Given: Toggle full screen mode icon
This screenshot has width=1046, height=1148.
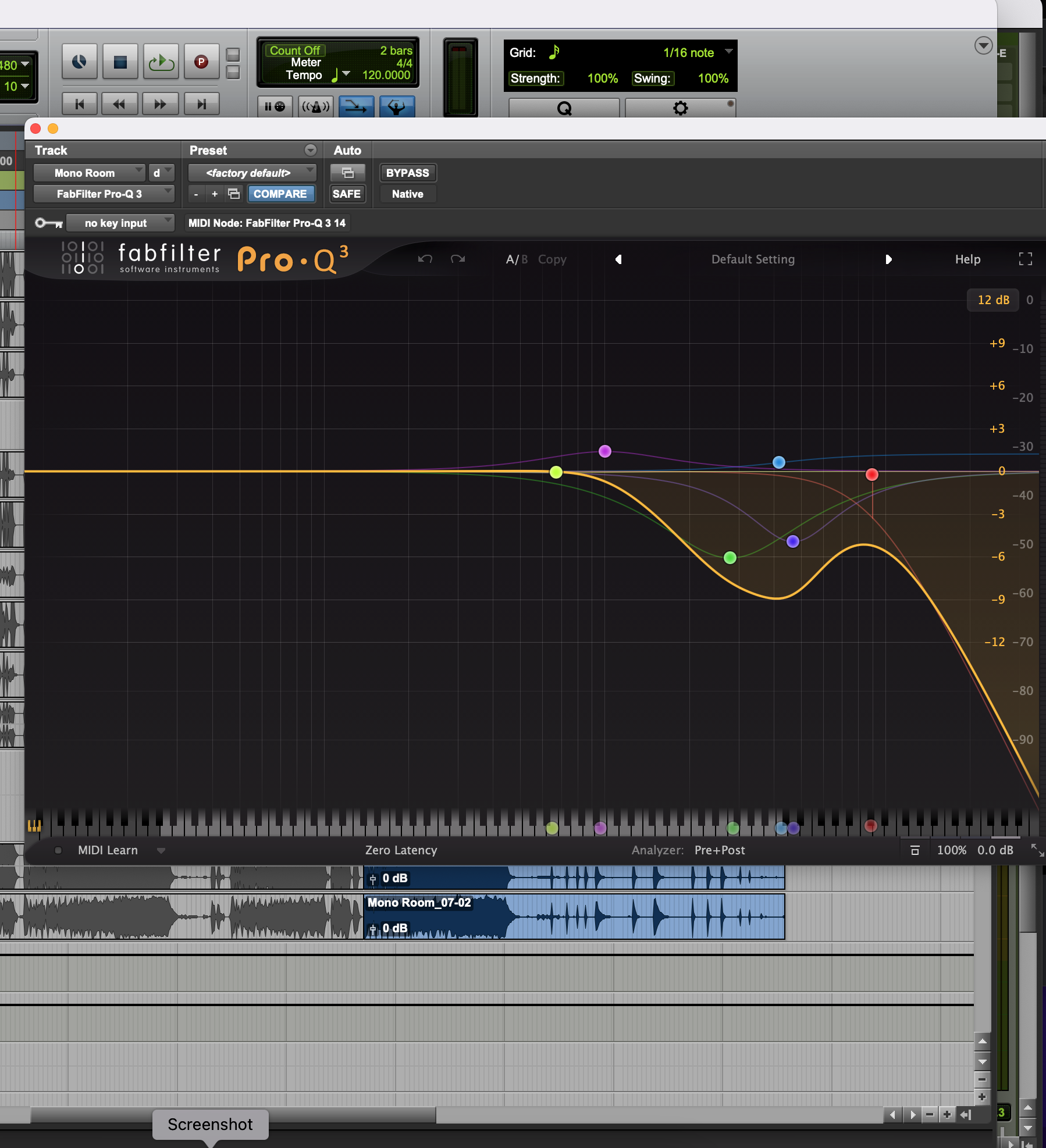Looking at the screenshot, I should pos(1026,259).
